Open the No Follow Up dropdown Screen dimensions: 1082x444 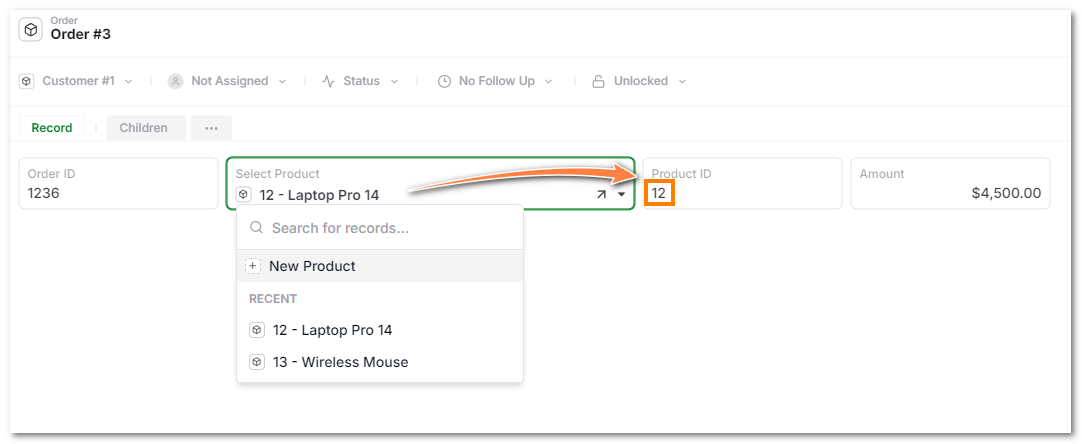pyautogui.click(x=548, y=81)
